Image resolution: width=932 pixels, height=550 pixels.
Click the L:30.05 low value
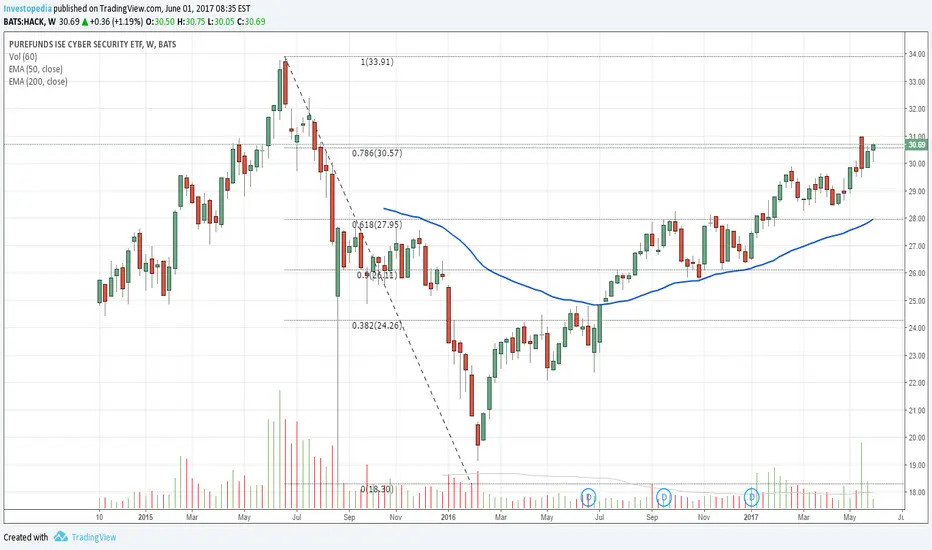[x=221, y=22]
